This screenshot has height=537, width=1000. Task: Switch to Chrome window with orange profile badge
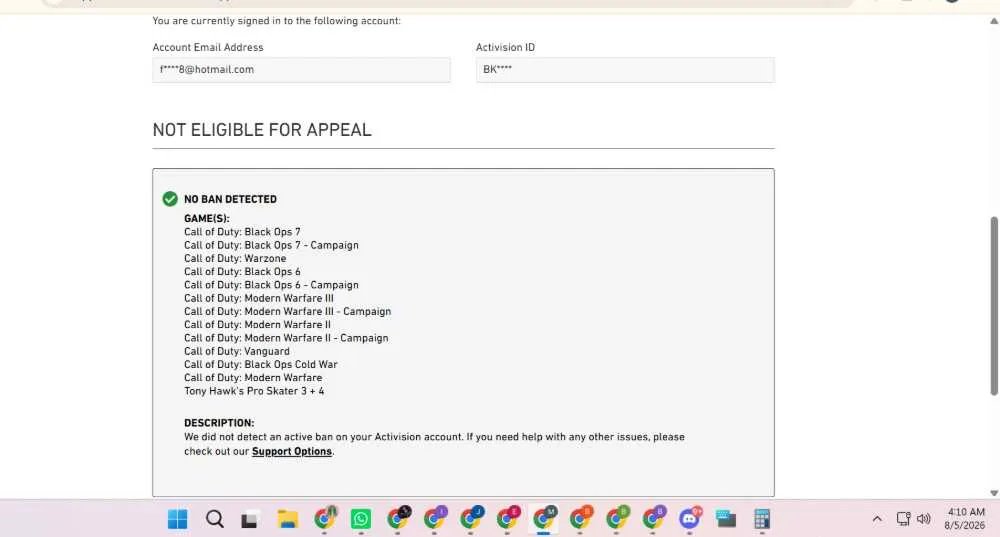click(581, 519)
